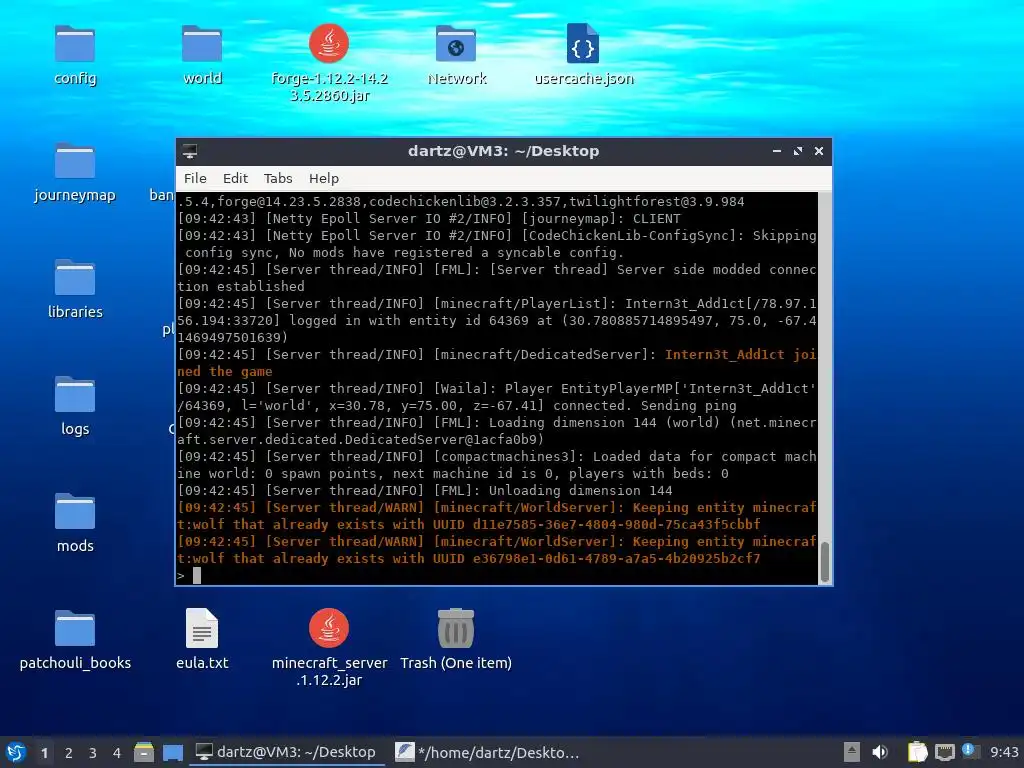Image resolution: width=1024 pixels, height=768 pixels.
Task: Click the update notifier tray icon
Action: (970, 752)
